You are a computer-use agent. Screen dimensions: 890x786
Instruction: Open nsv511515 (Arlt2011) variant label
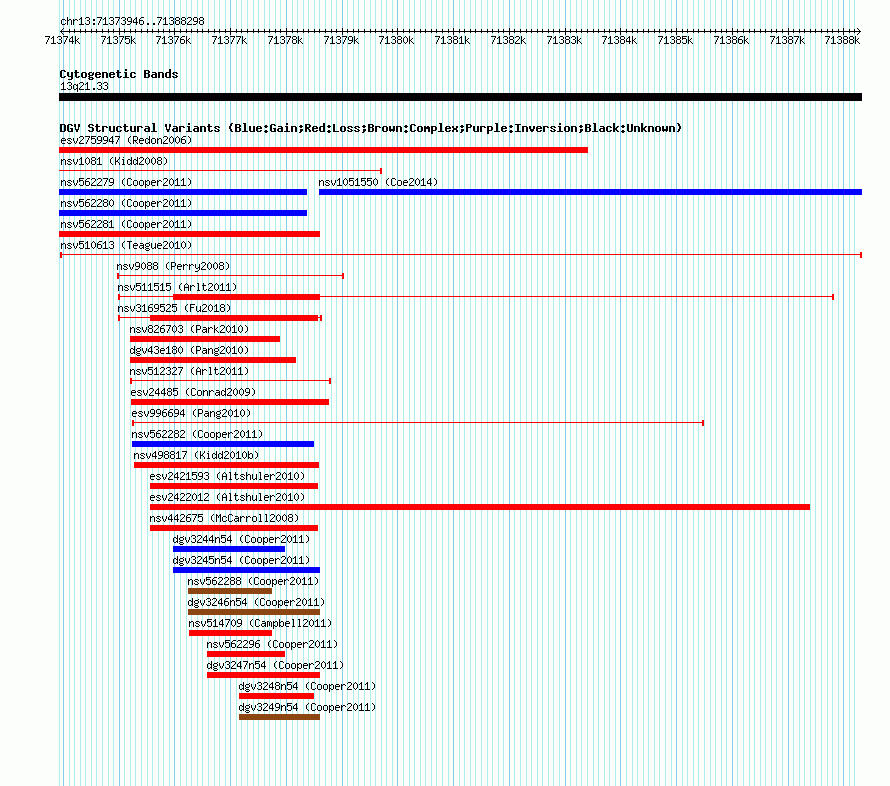point(177,287)
